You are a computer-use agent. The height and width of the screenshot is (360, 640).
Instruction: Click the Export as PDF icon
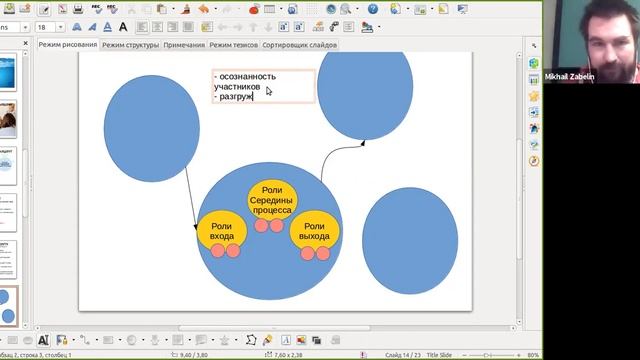coord(62,9)
